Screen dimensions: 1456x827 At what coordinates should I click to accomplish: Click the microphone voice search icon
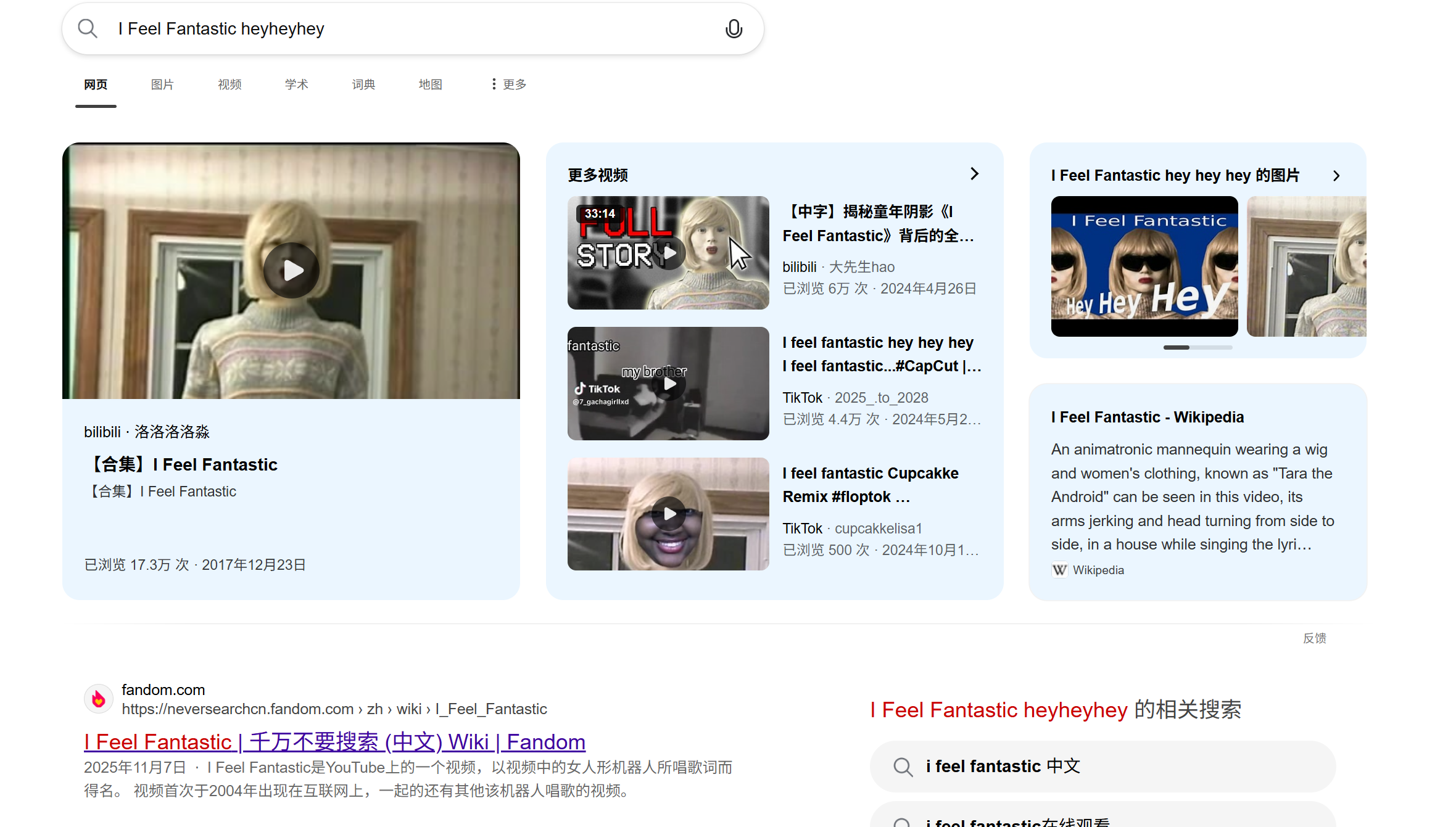pyautogui.click(x=734, y=28)
